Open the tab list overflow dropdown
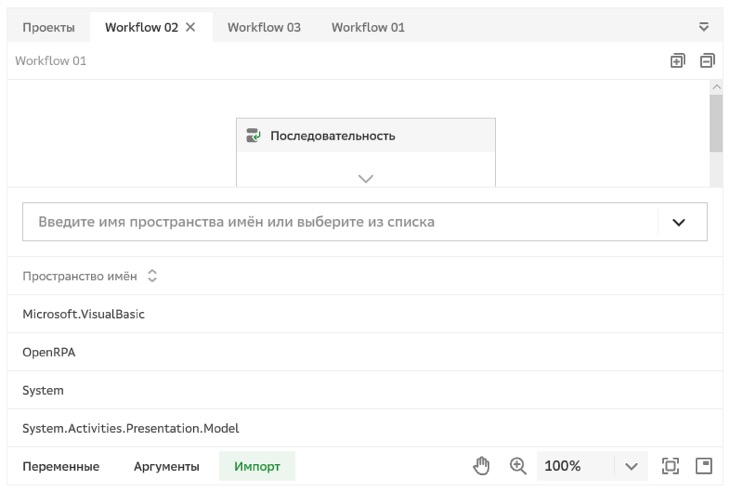731x498 pixels. click(x=704, y=27)
